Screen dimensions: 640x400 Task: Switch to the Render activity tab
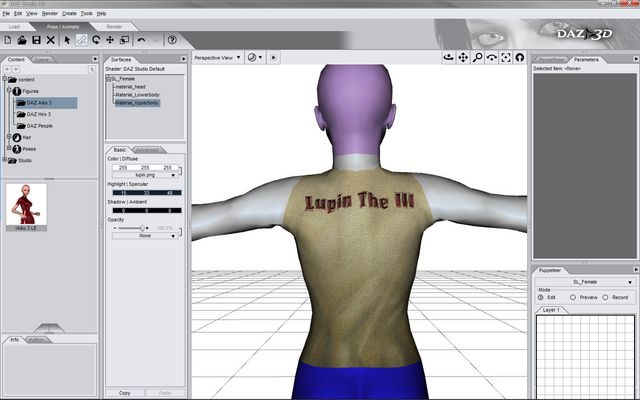coord(114,27)
